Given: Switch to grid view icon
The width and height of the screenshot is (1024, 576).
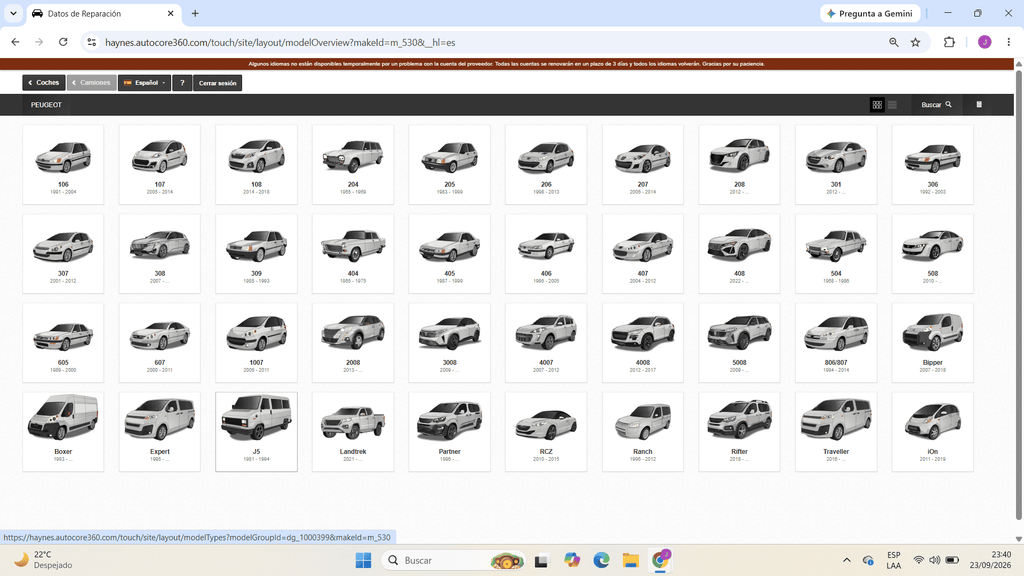Looking at the screenshot, I should click(x=877, y=104).
